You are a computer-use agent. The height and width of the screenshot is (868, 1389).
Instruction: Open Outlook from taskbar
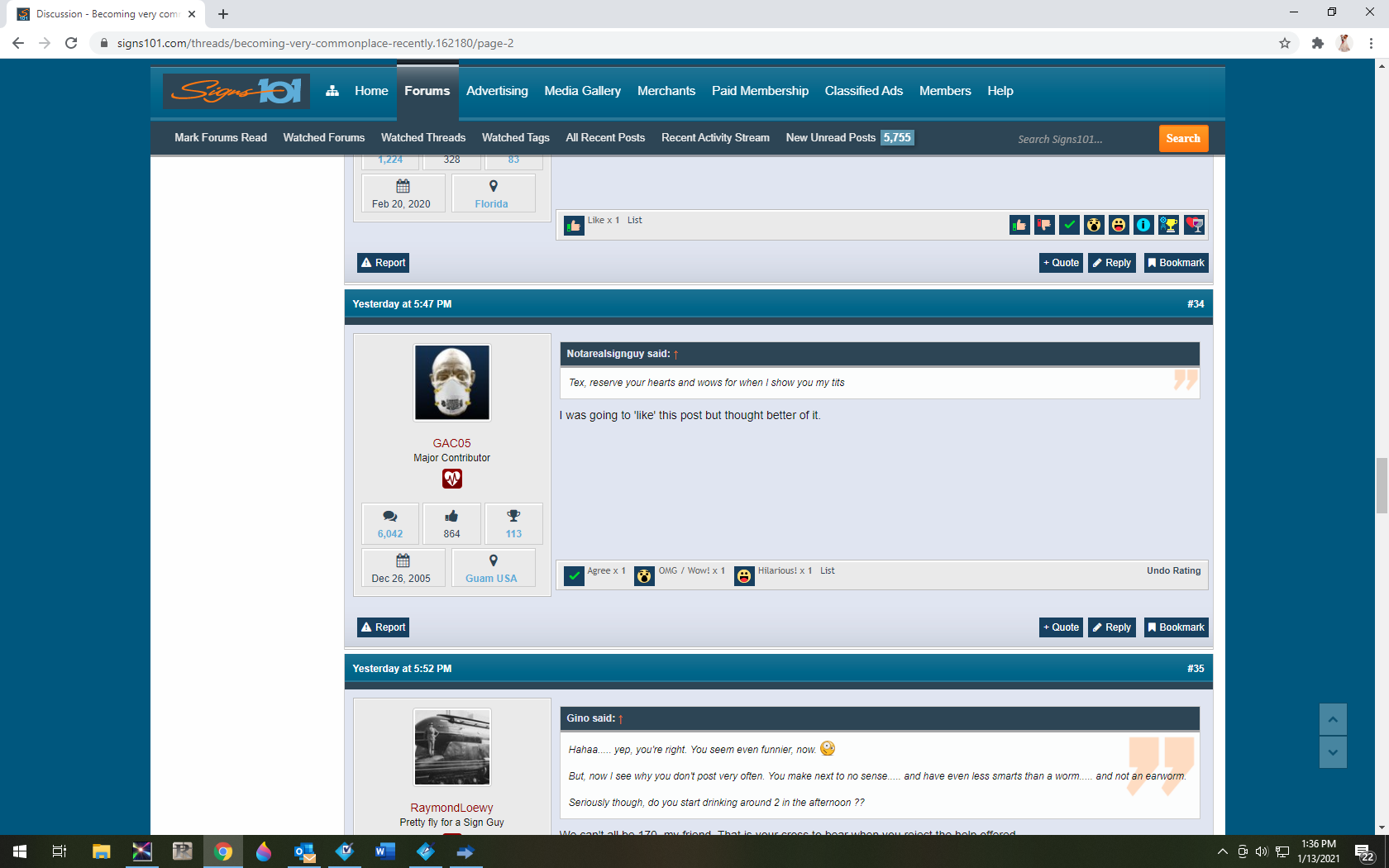click(304, 851)
